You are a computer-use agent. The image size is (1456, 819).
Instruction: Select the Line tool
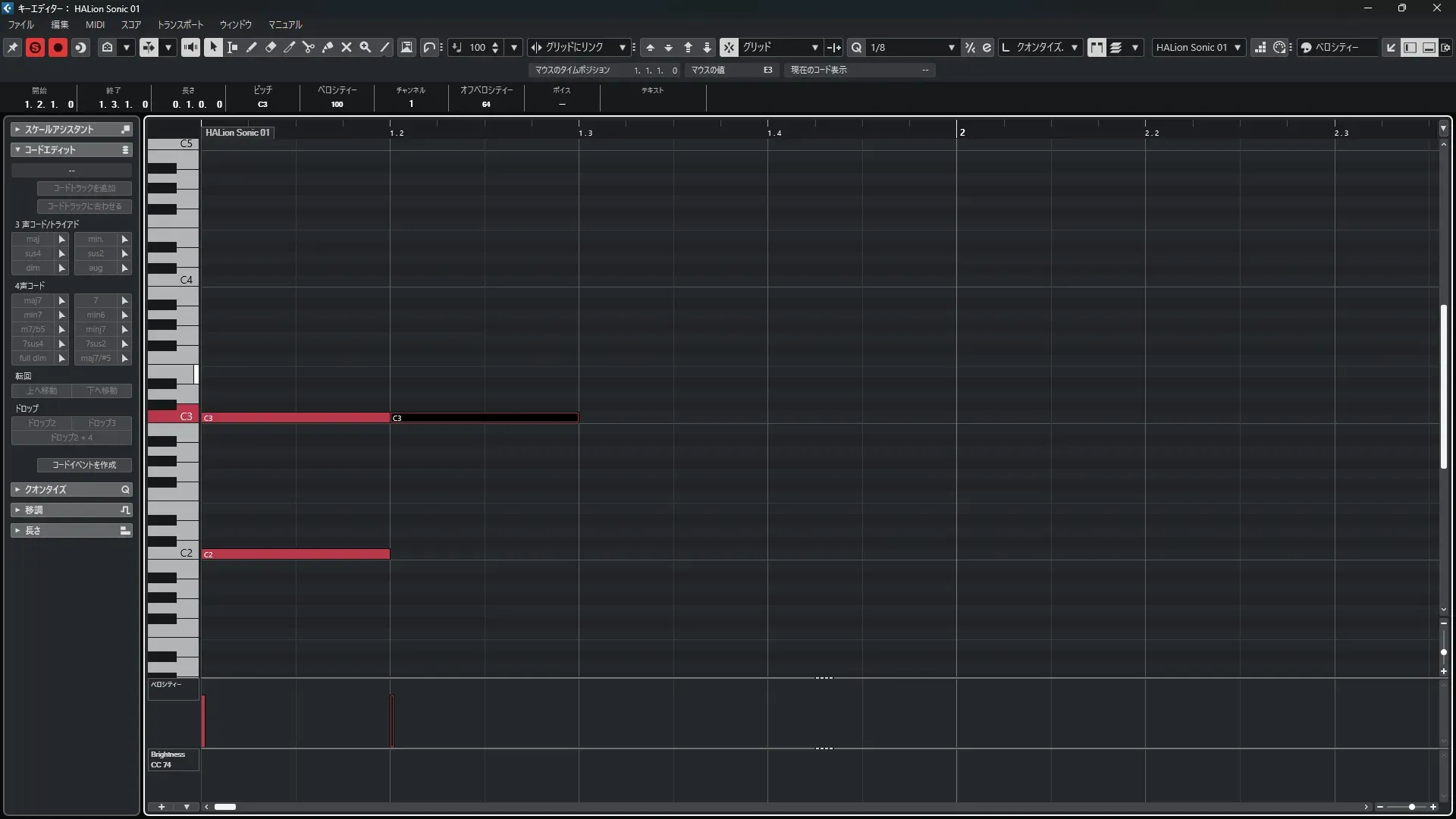pyautogui.click(x=384, y=47)
